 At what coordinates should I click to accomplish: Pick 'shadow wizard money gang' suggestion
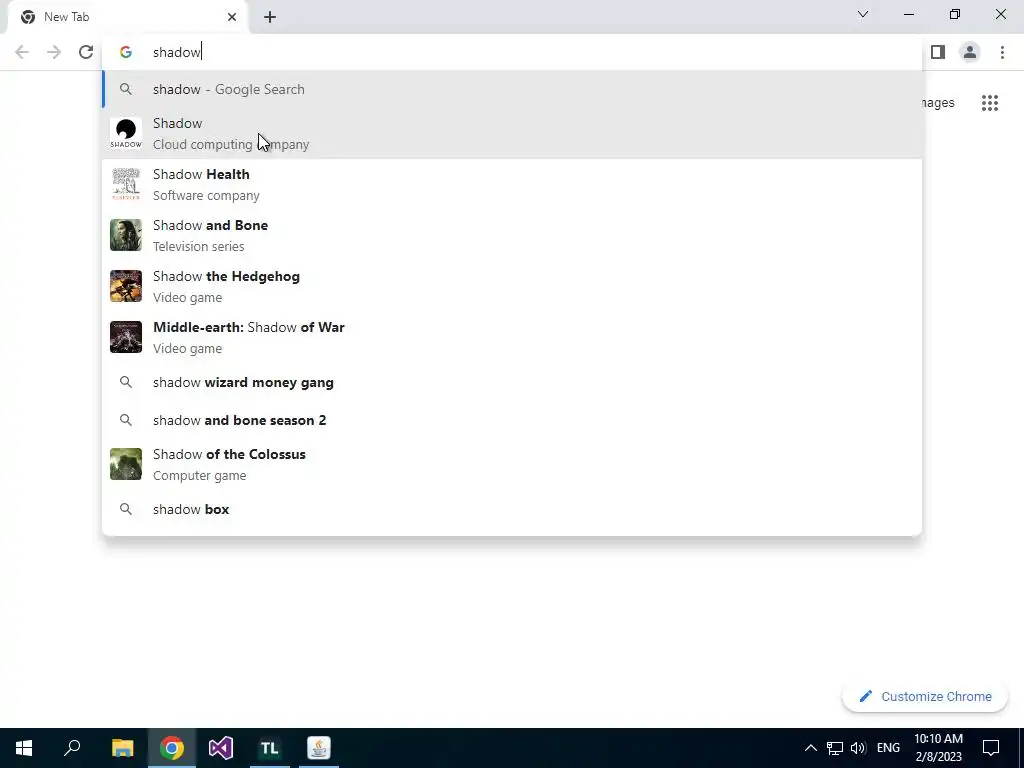coord(512,382)
